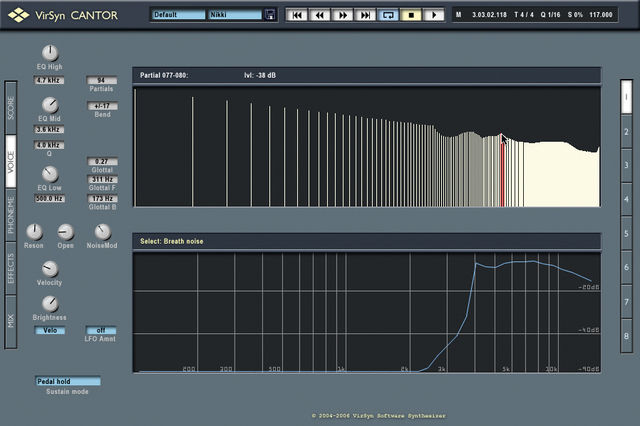The width and height of the screenshot is (640, 426).
Task: Toggle the Velo brightness button
Action: click(49, 330)
